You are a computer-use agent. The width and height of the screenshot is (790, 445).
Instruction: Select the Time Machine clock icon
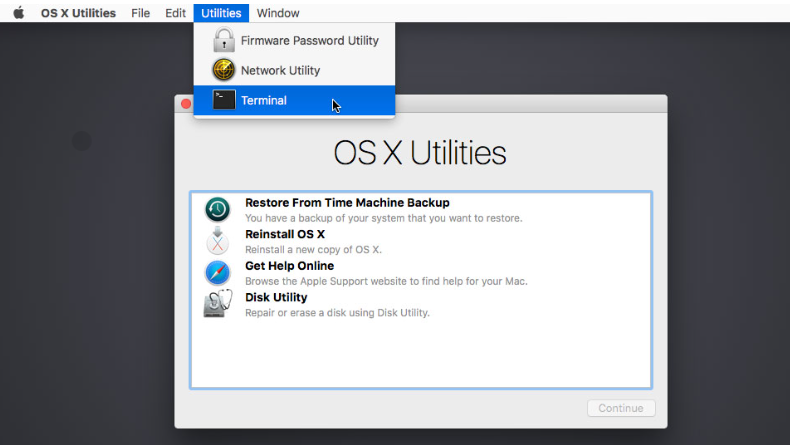[217, 210]
